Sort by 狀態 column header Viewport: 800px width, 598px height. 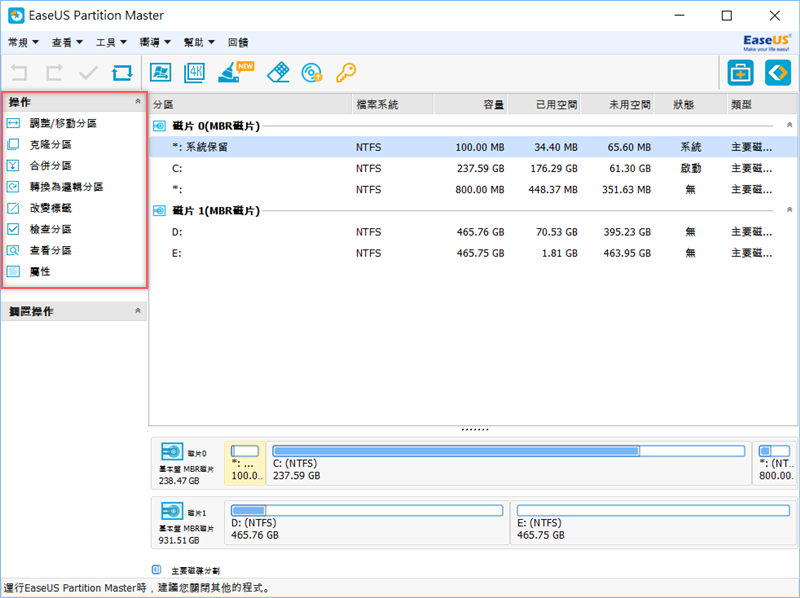(690, 105)
